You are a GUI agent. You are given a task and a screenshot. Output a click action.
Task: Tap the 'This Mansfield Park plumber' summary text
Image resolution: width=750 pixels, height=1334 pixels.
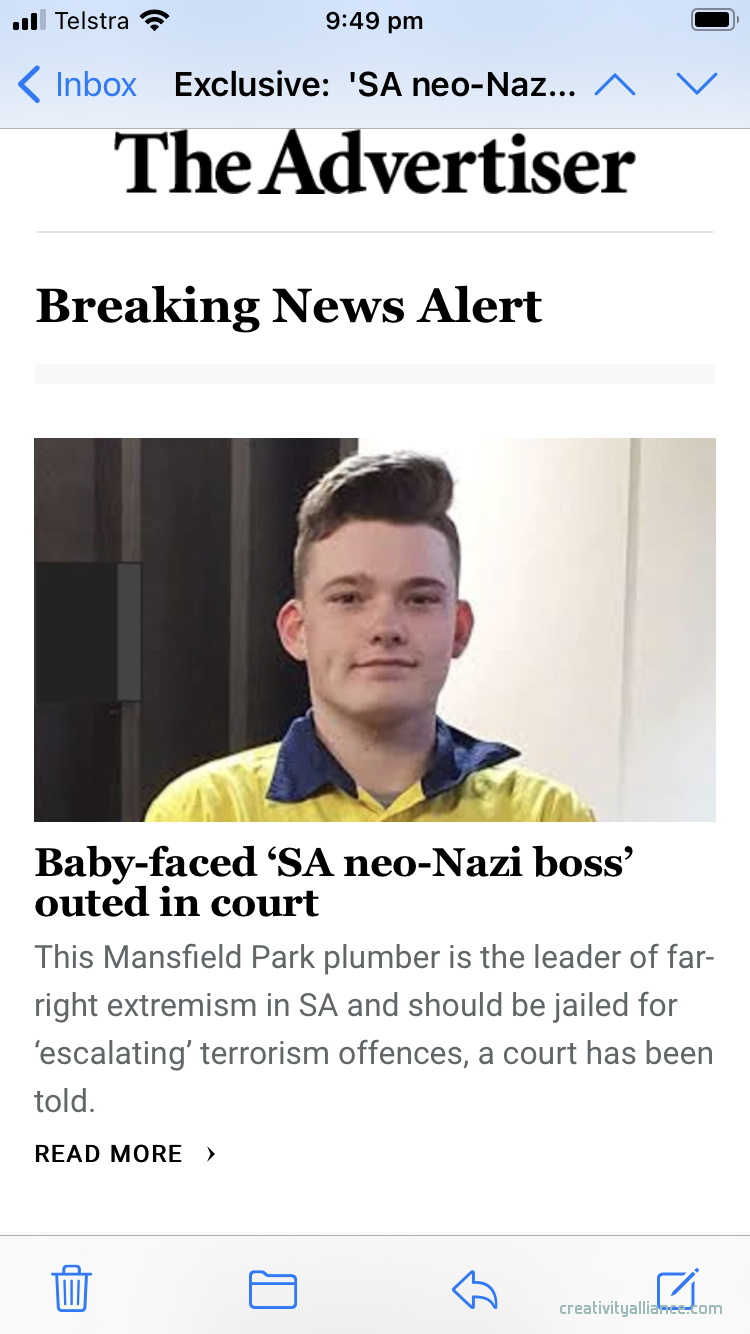click(x=374, y=1029)
